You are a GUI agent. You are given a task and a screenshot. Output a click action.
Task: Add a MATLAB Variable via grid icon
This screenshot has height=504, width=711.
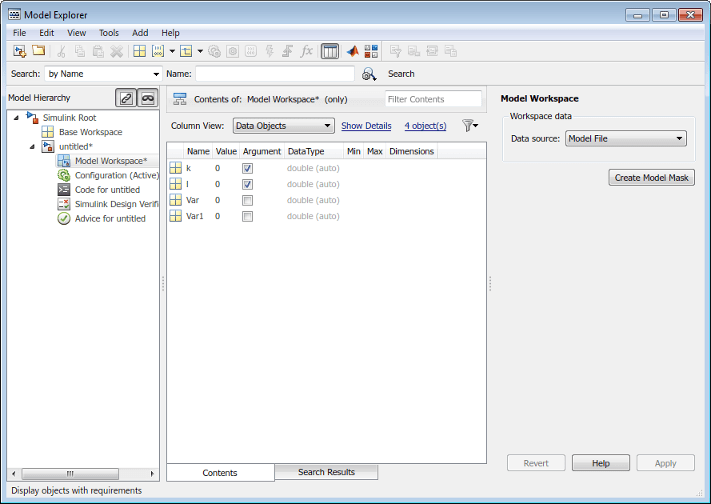[140, 51]
